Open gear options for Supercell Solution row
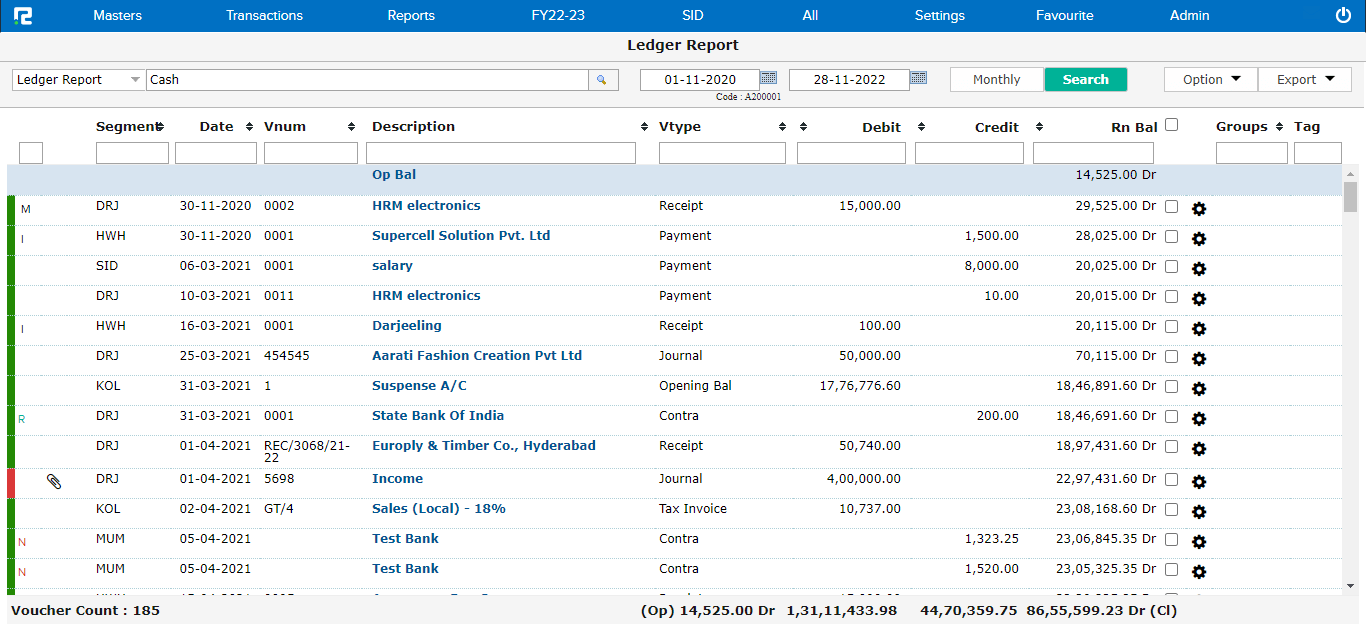Screen dimensions: 1366x625 [x=1199, y=239]
